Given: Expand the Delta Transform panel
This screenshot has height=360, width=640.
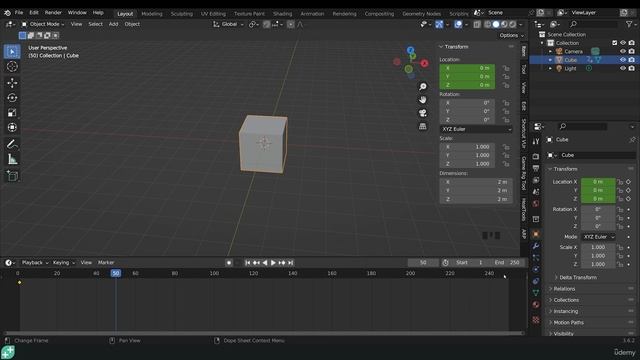Looking at the screenshot, I should click(x=578, y=277).
